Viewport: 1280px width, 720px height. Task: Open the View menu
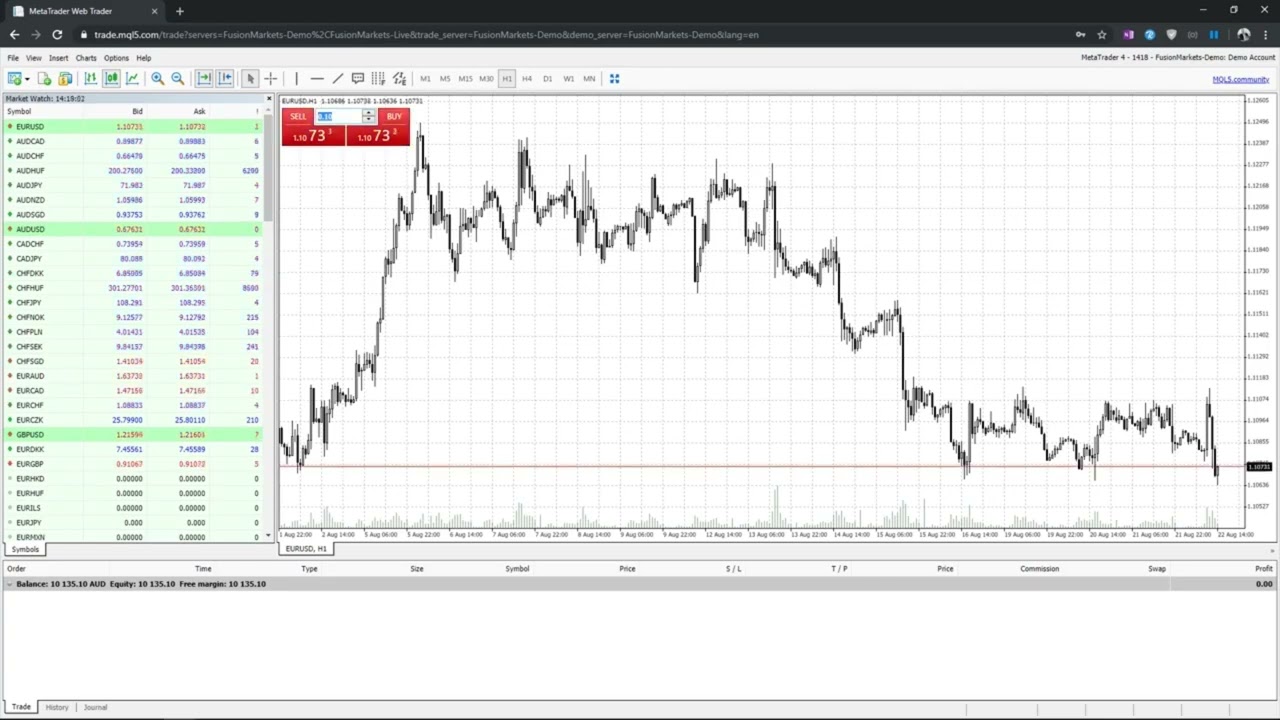(x=34, y=58)
